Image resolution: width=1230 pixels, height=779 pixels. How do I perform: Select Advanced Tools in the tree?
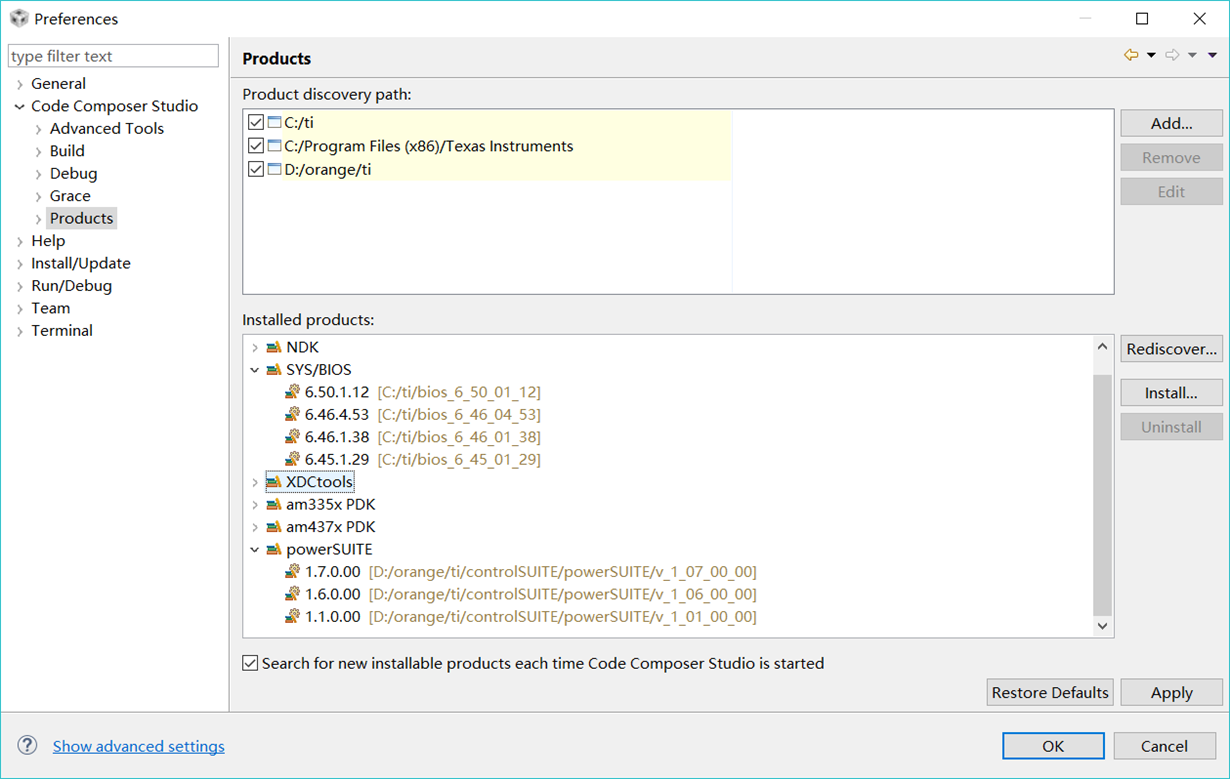coord(107,128)
